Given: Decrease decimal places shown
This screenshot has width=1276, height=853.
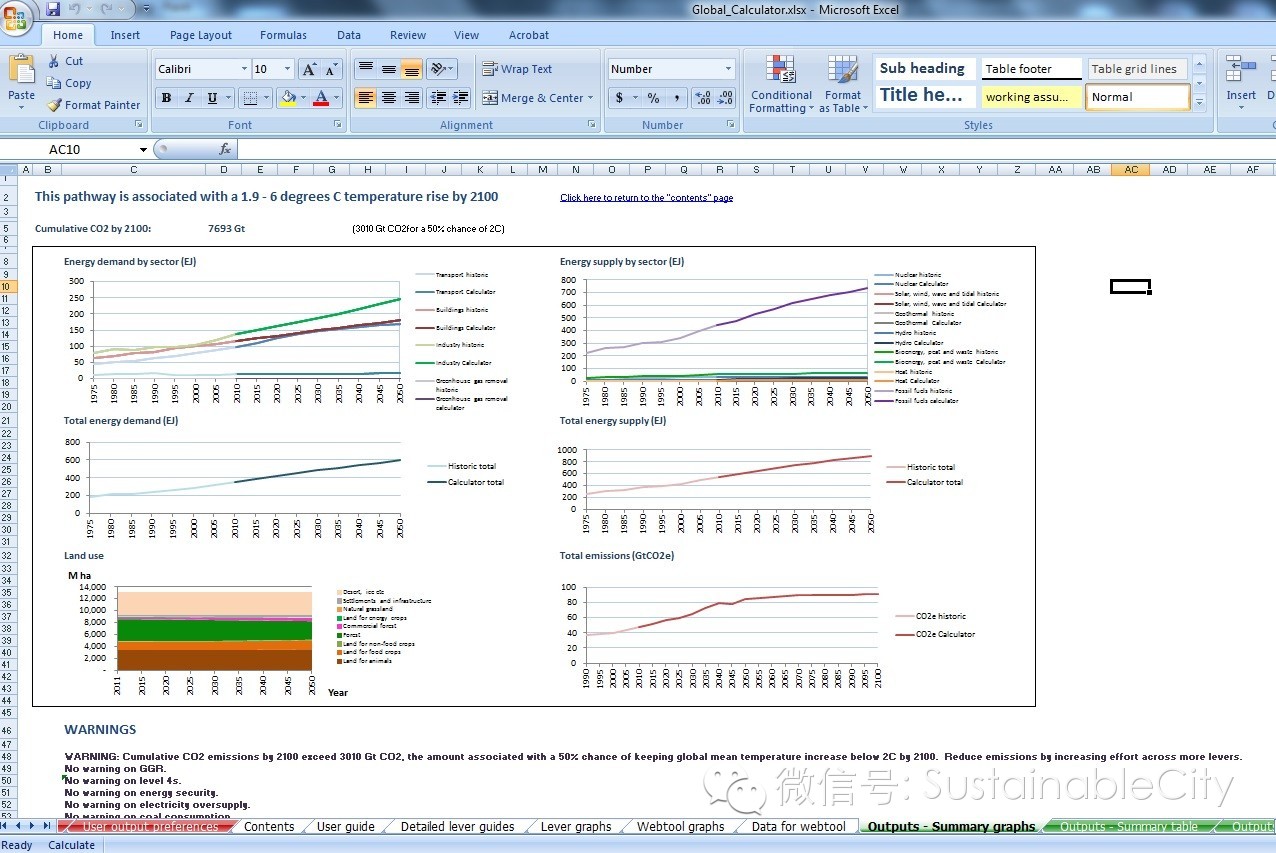Looking at the screenshot, I should pos(725,98).
